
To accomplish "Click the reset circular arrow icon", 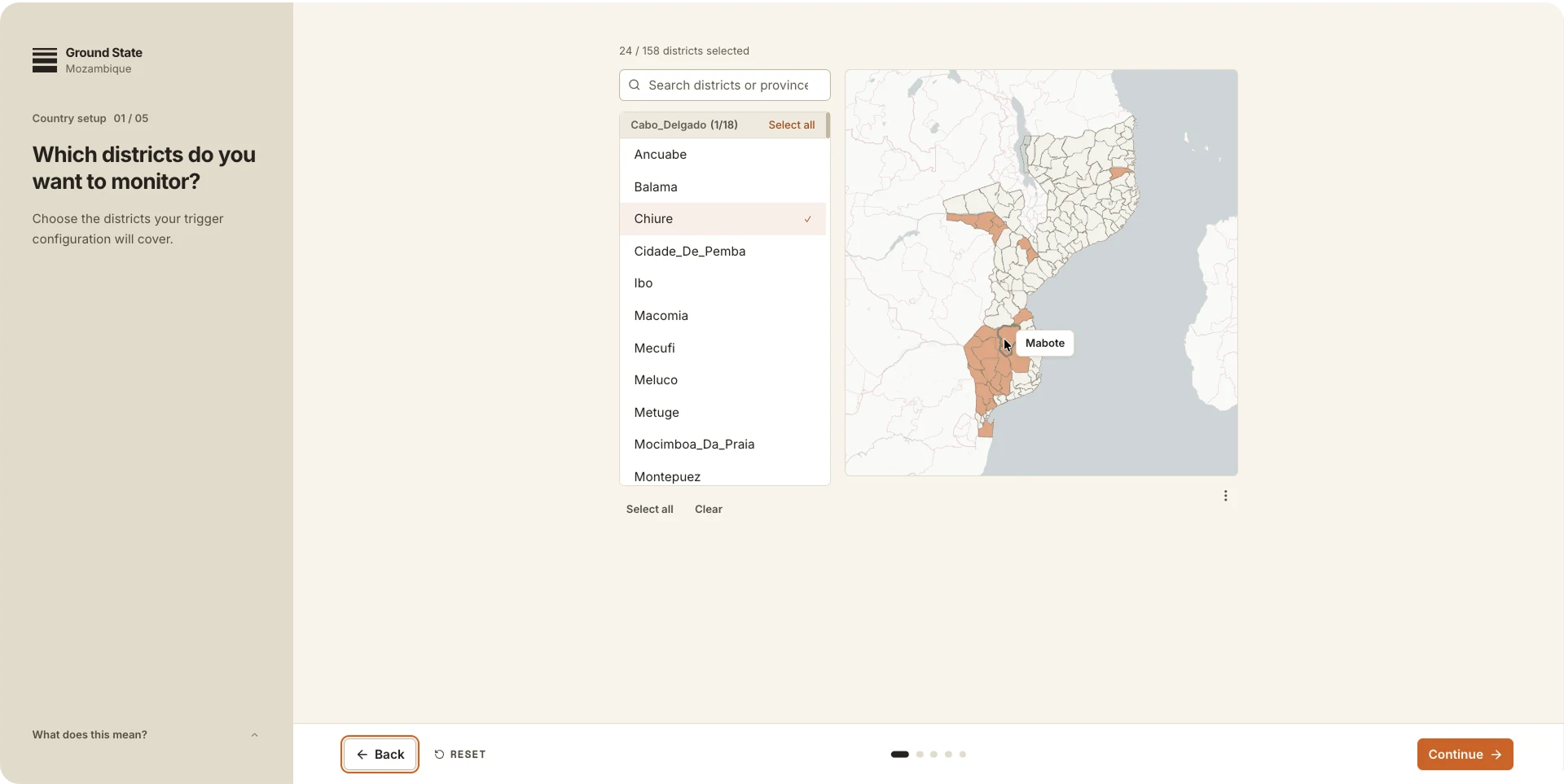I will [x=439, y=755].
